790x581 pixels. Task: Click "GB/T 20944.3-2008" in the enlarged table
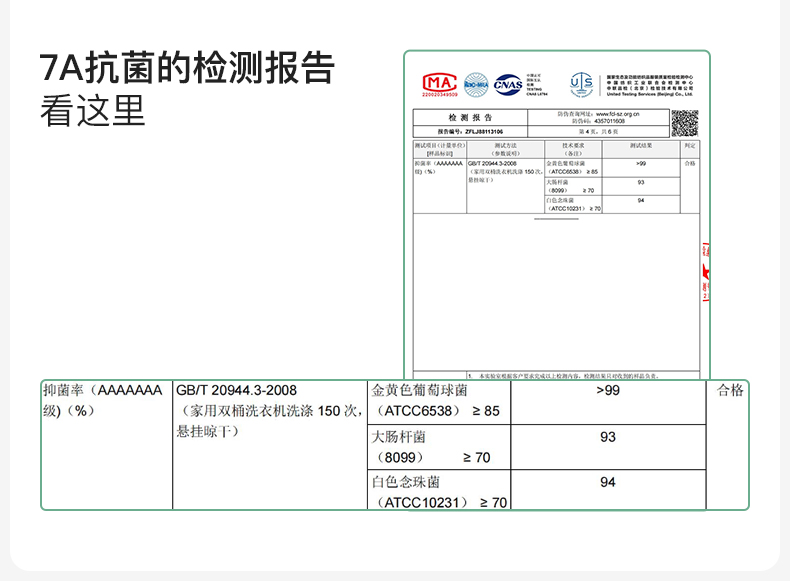coord(236,390)
